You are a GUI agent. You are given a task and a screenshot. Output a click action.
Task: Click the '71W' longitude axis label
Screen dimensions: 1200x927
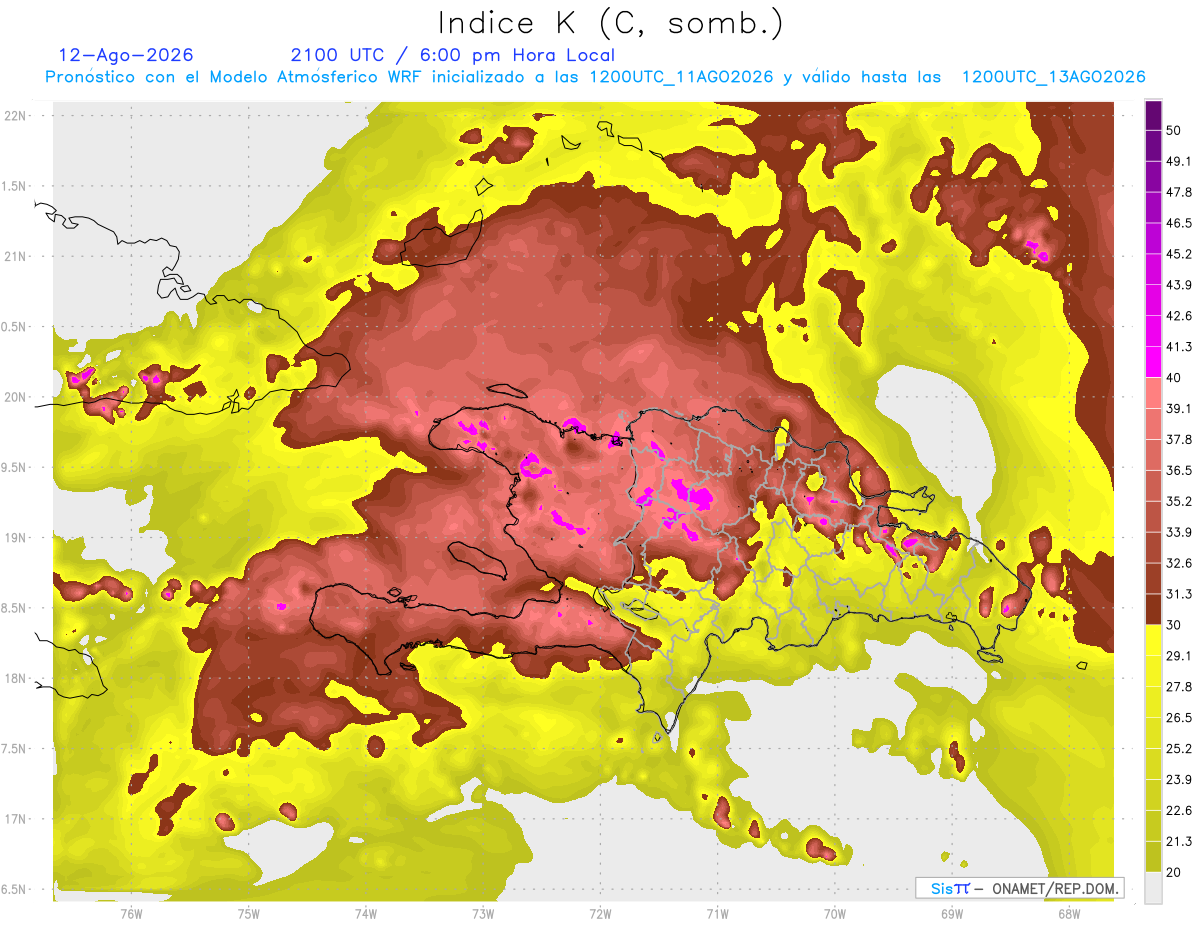pyautogui.click(x=717, y=913)
